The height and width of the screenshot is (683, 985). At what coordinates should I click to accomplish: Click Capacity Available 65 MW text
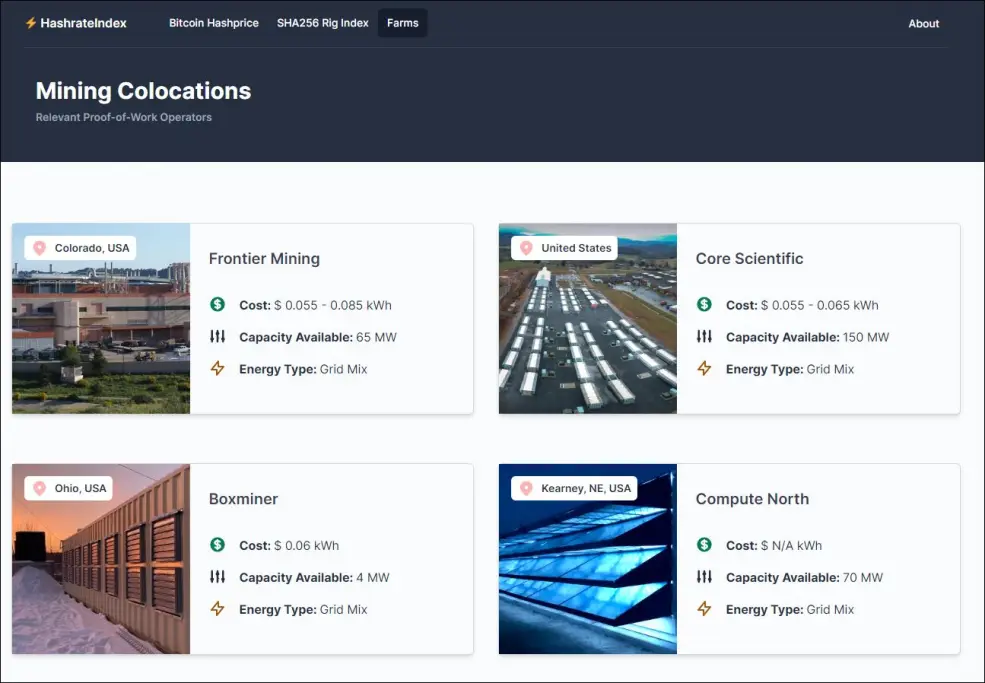point(318,337)
